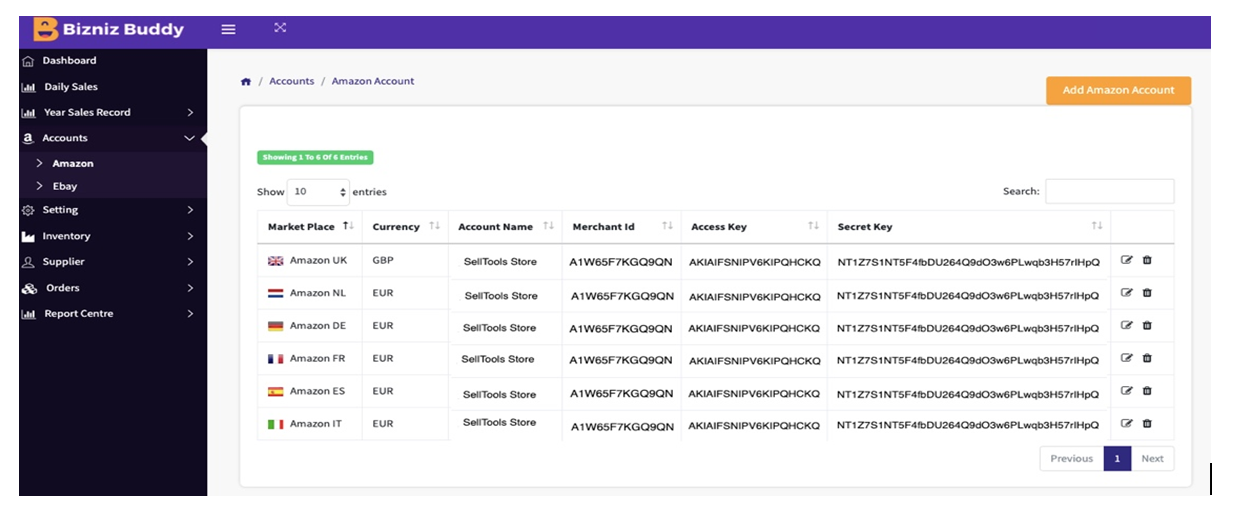
Task: Click the home breadcrumb icon
Action: 246,82
